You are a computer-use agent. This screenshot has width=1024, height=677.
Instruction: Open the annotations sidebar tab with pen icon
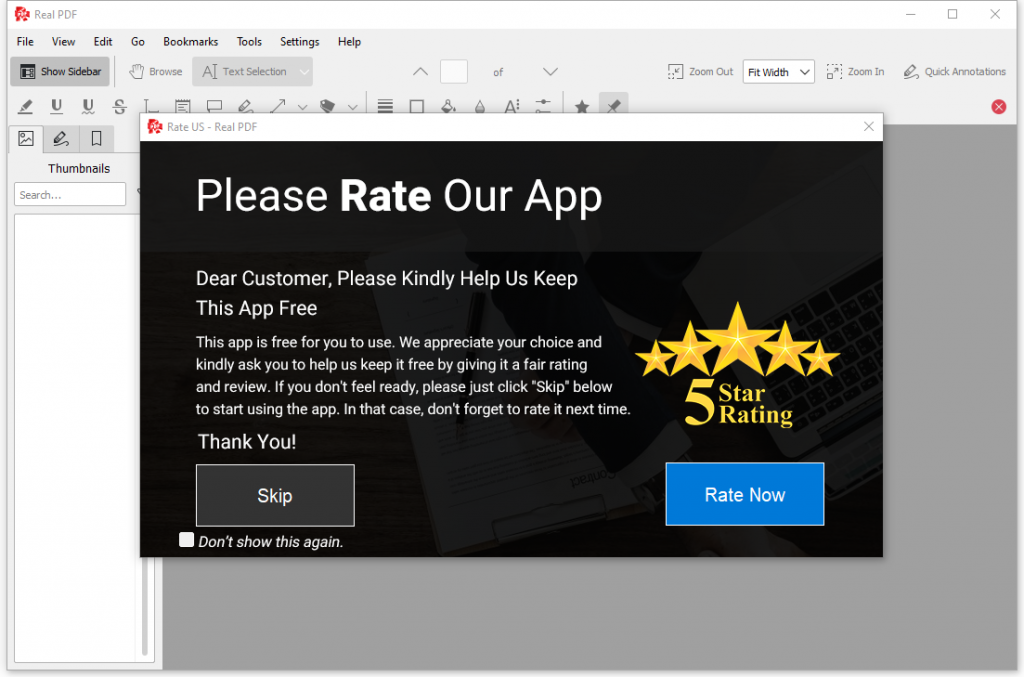[61, 139]
